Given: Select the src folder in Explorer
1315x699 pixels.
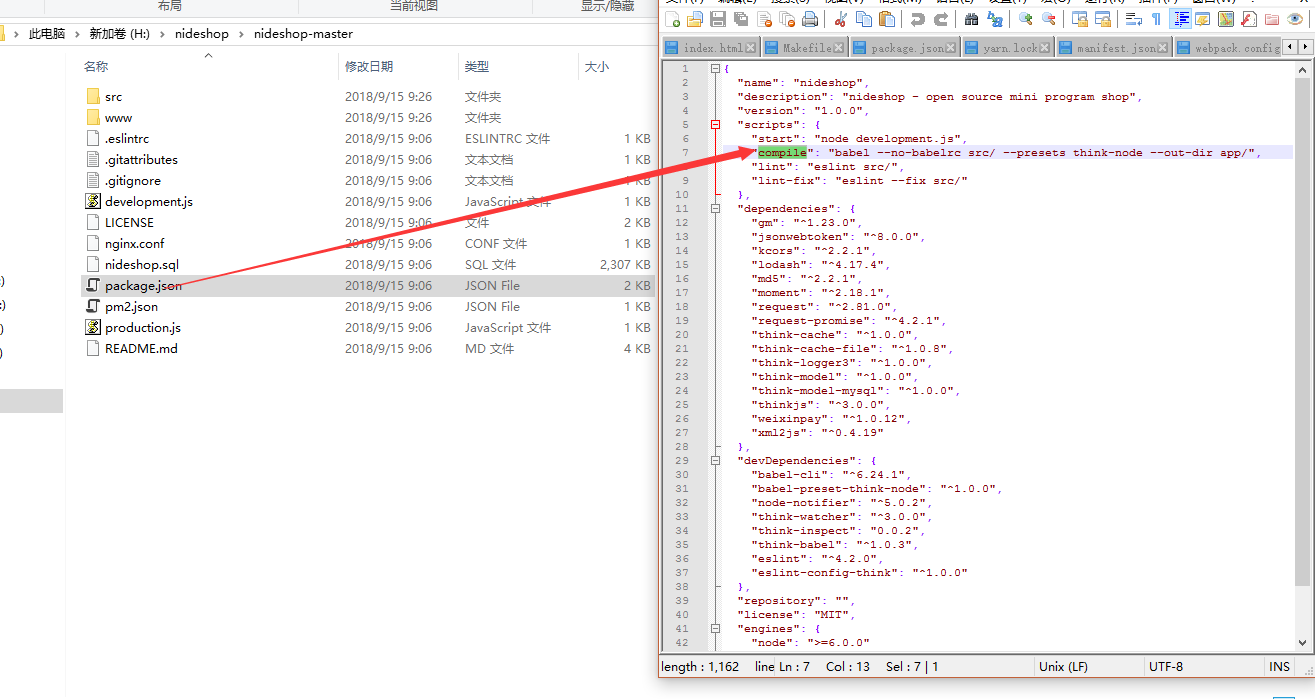Looking at the screenshot, I should (113, 97).
